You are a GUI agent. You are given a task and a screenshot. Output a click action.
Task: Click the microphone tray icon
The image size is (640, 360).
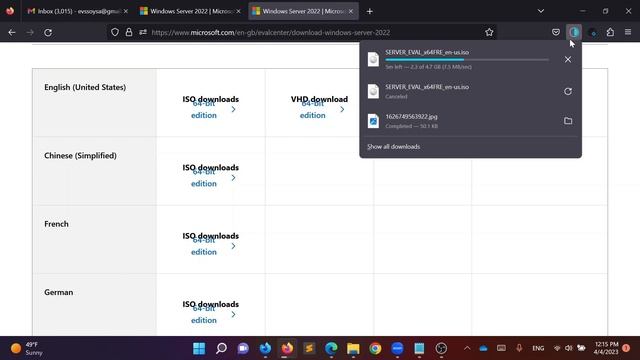point(519,349)
